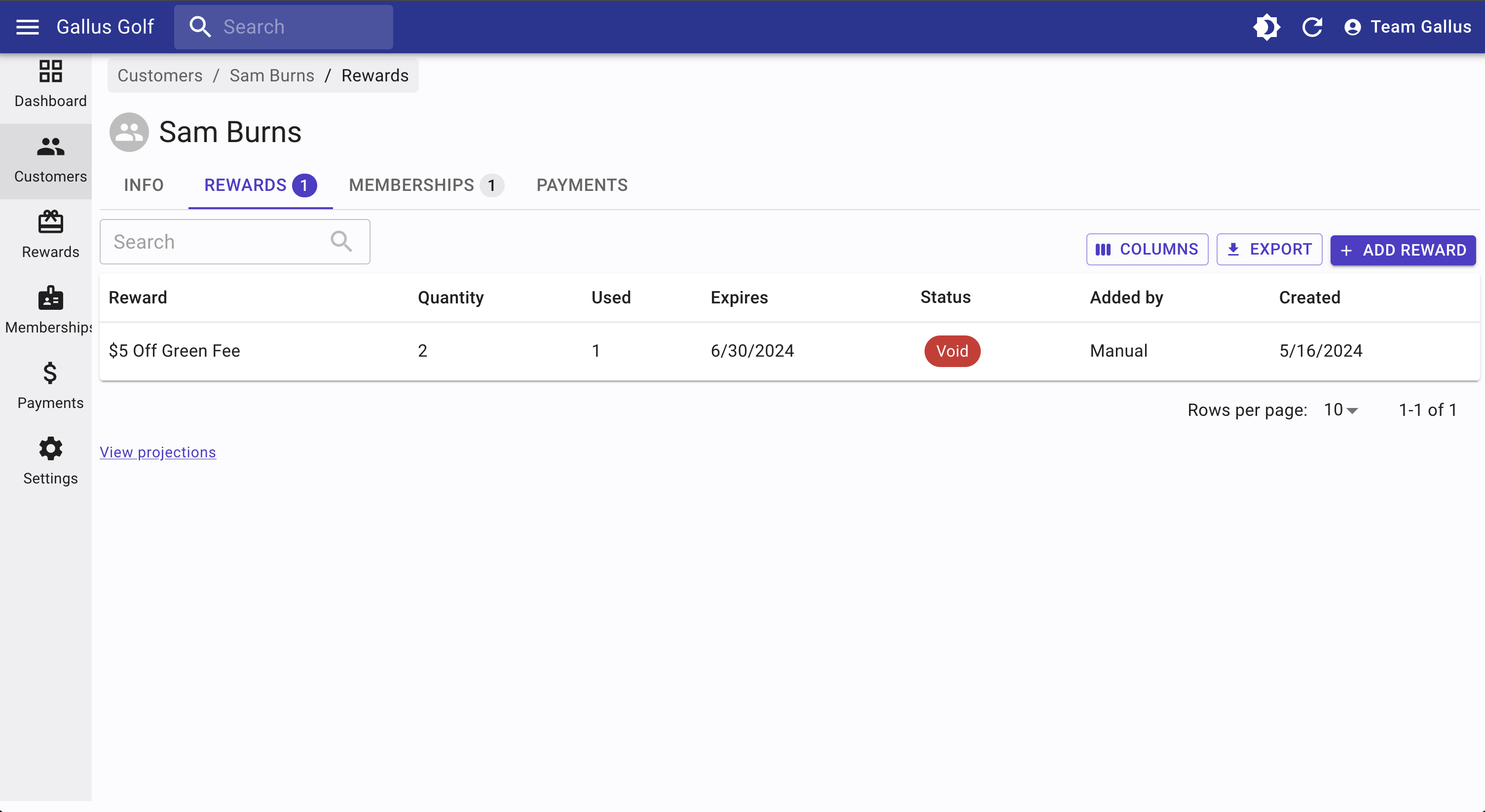The image size is (1485, 812).
Task: Switch to the INFO tab
Action: [144, 185]
